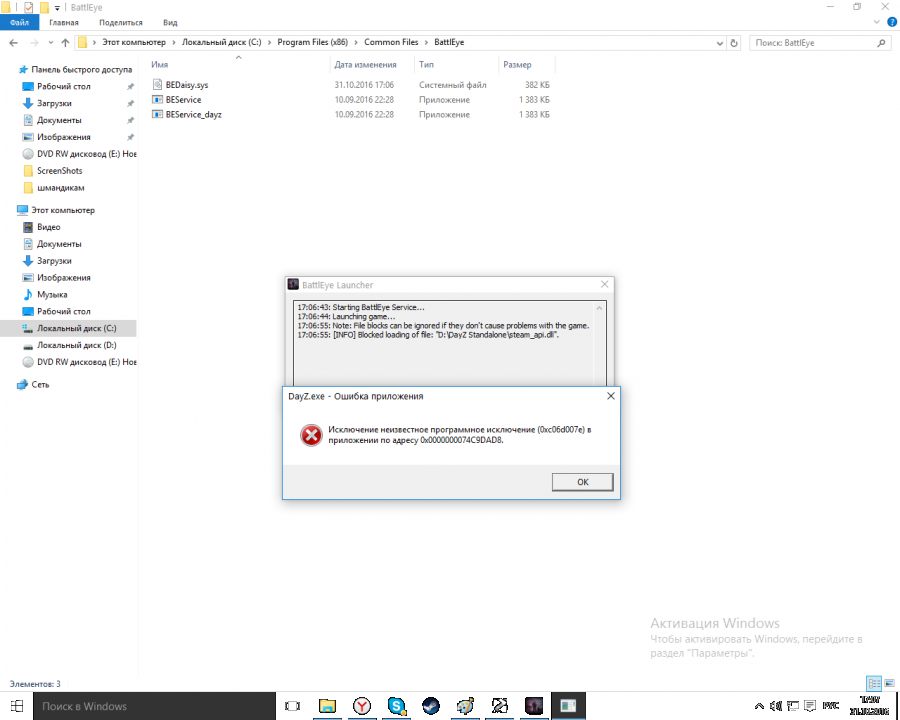Open the шмандикам folder in the sidebar
900x720 pixels.
[60, 188]
